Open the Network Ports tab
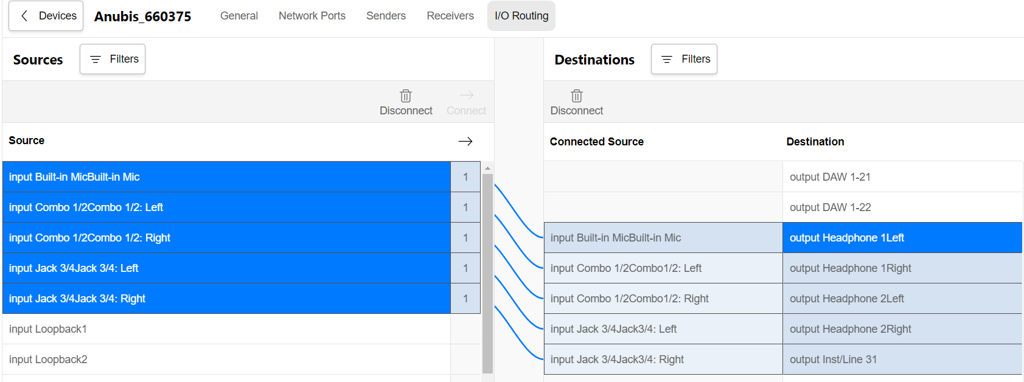Image resolution: width=1024 pixels, height=382 pixels. [312, 16]
